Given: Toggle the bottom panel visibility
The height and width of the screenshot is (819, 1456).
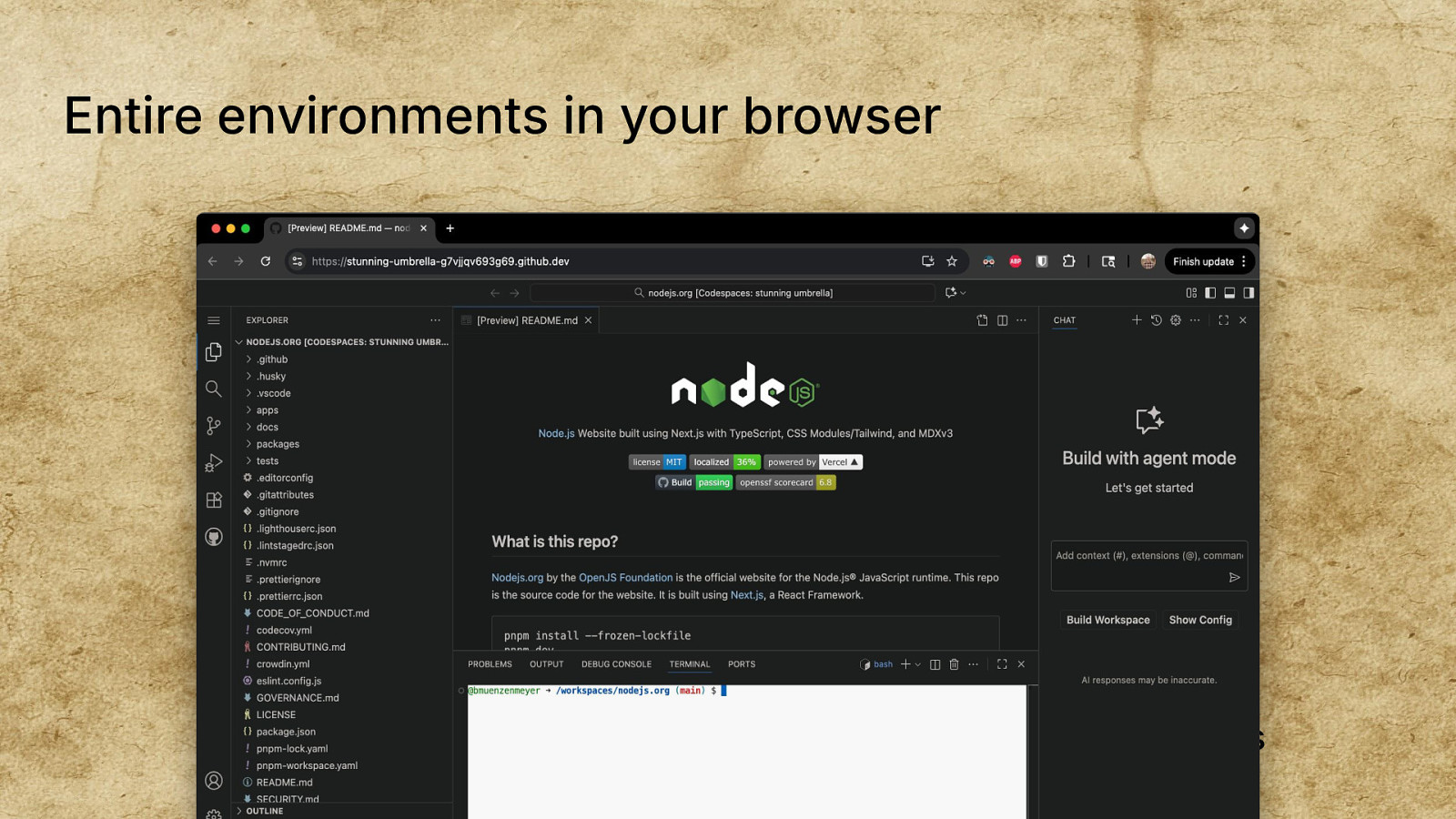Looking at the screenshot, I should tap(1229, 293).
